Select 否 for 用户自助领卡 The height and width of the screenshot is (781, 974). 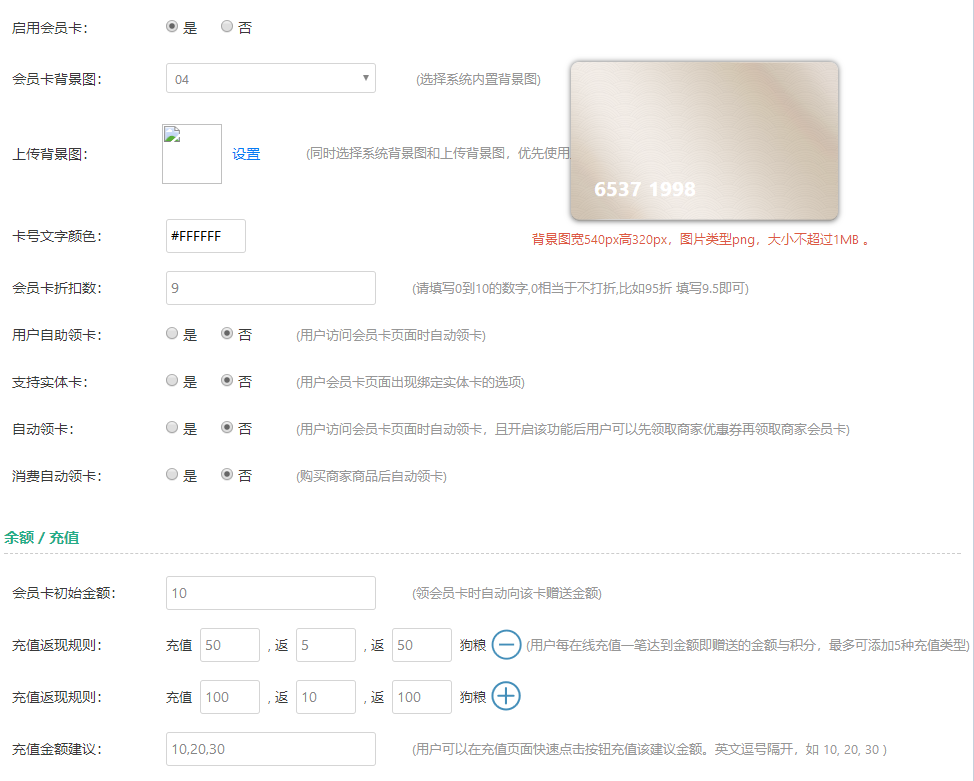coord(227,334)
